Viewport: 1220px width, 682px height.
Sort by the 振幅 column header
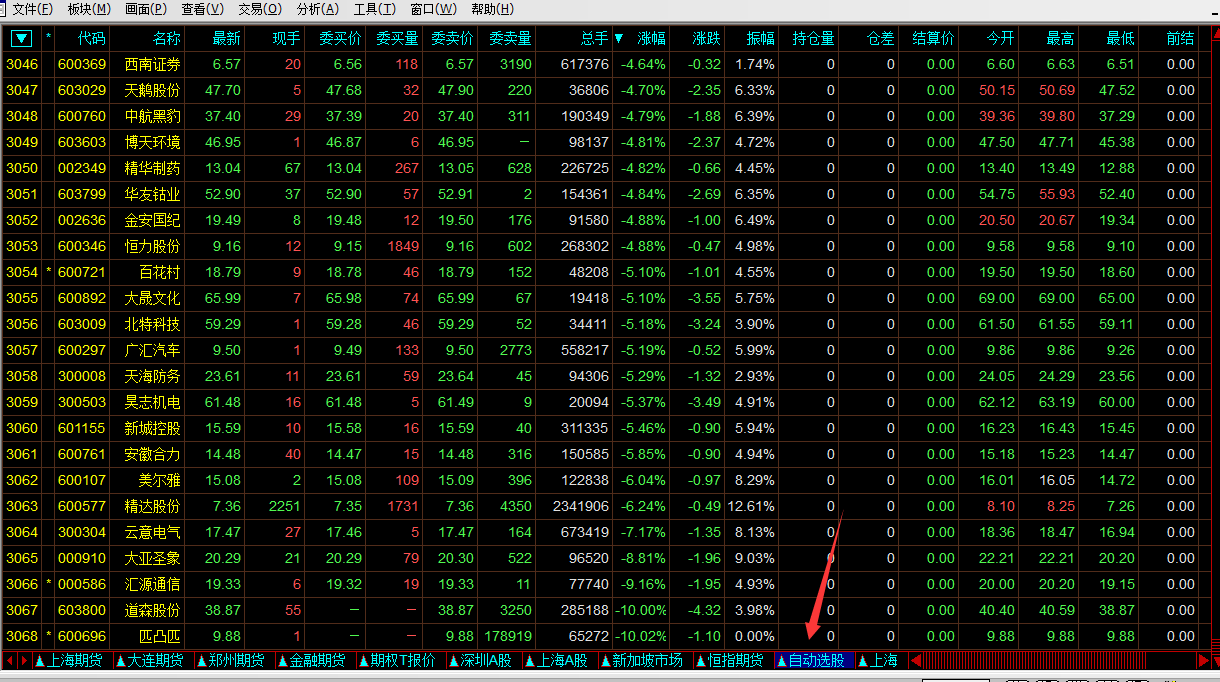[760, 38]
